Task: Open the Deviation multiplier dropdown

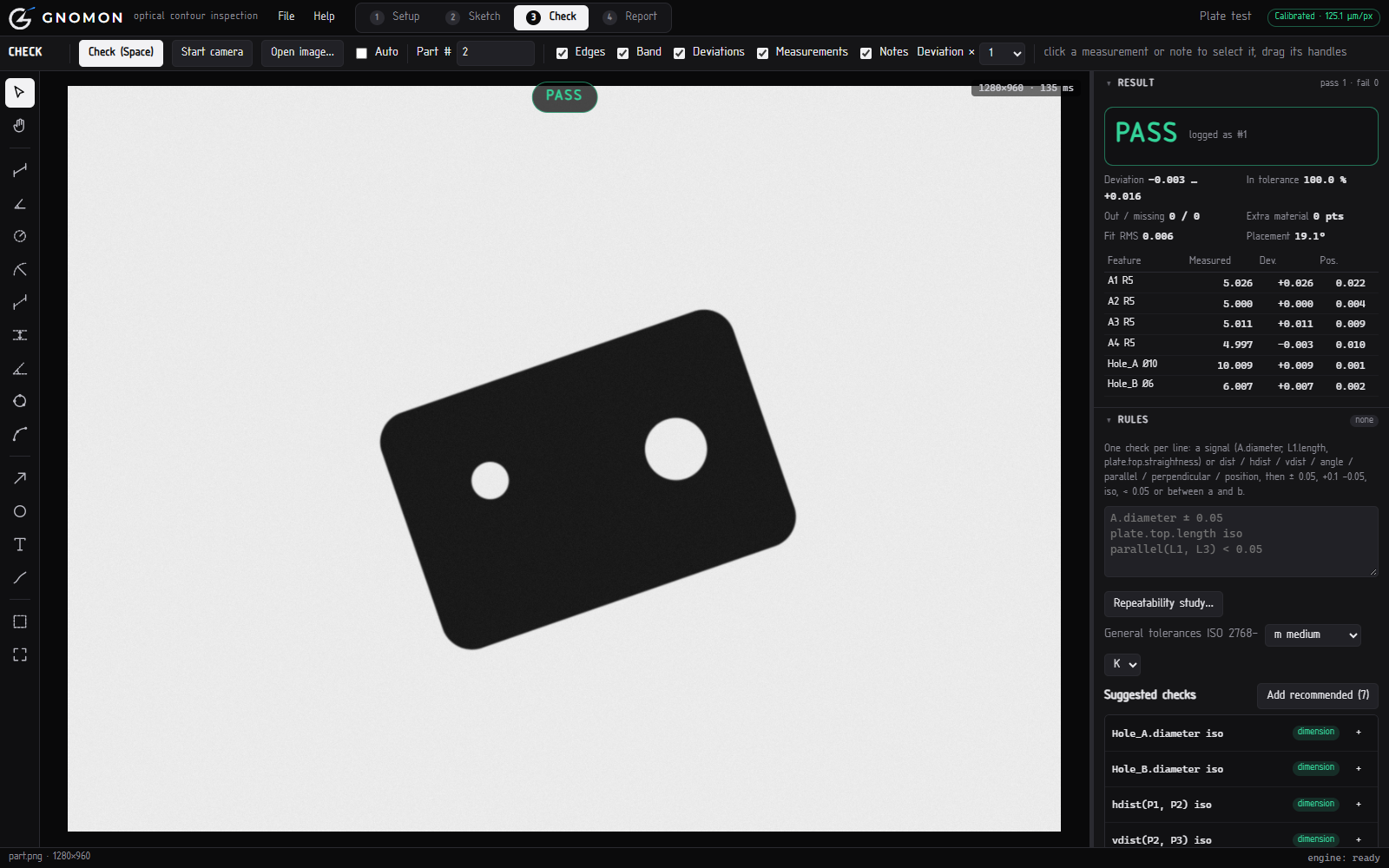Action: tap(1003, 53)
